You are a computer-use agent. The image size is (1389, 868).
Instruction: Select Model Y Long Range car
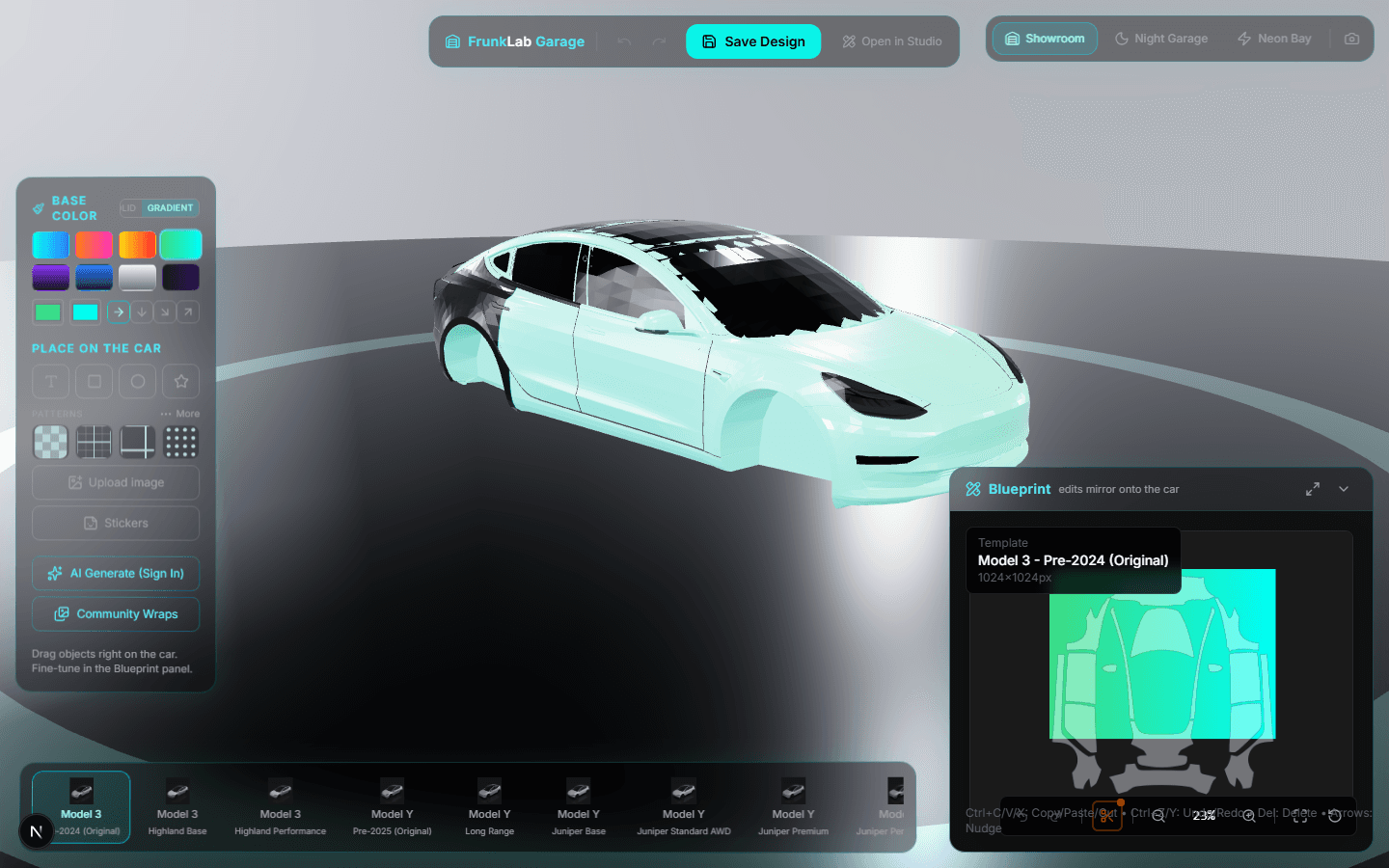click(489, 807)
